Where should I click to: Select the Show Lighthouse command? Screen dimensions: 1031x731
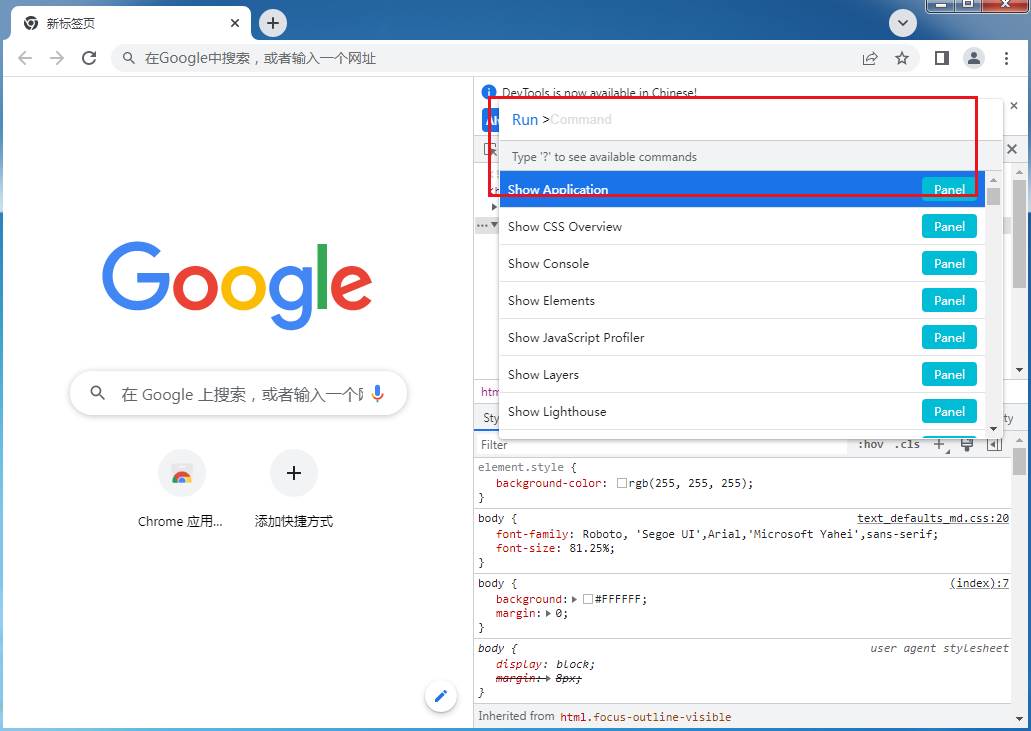tap(742, 412)
